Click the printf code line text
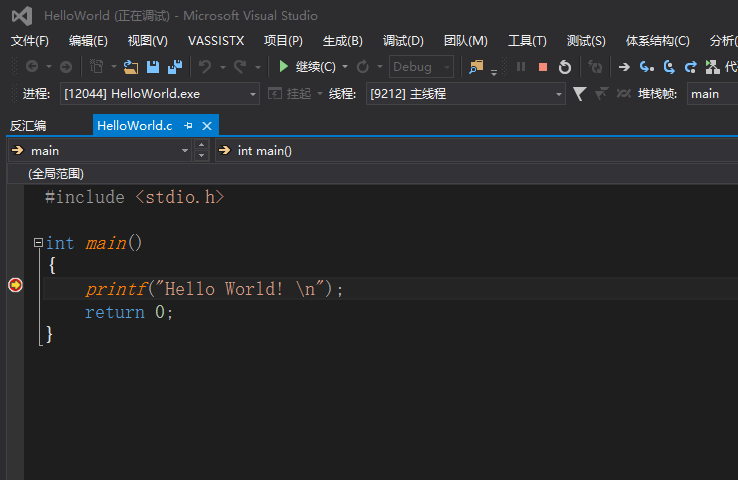The image size is (738, 480). tap(214, 289)
